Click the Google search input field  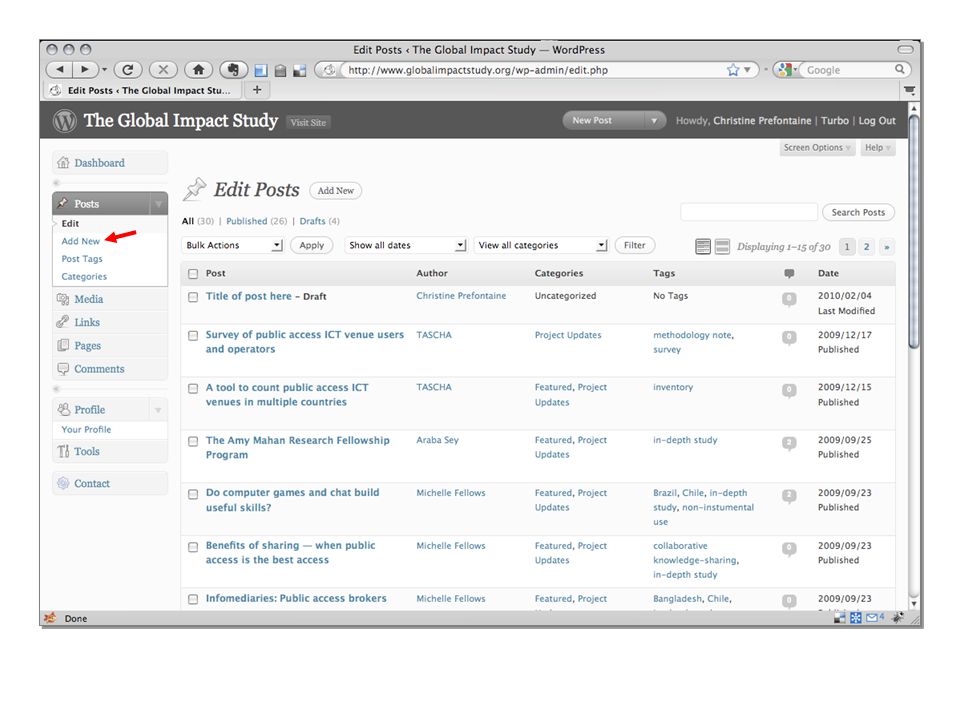[x=848, y=70]
